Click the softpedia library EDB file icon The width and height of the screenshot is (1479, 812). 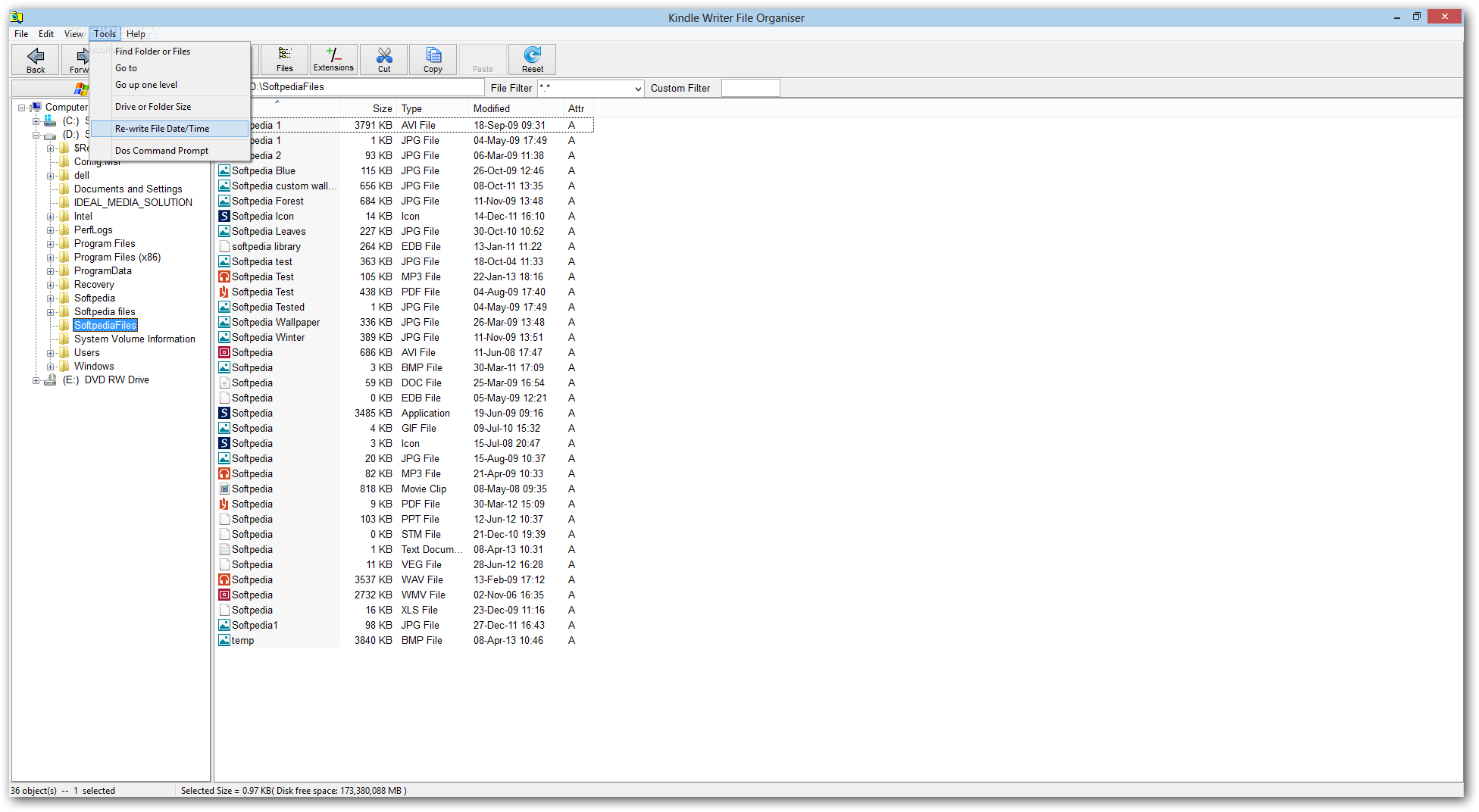[224, 247]
